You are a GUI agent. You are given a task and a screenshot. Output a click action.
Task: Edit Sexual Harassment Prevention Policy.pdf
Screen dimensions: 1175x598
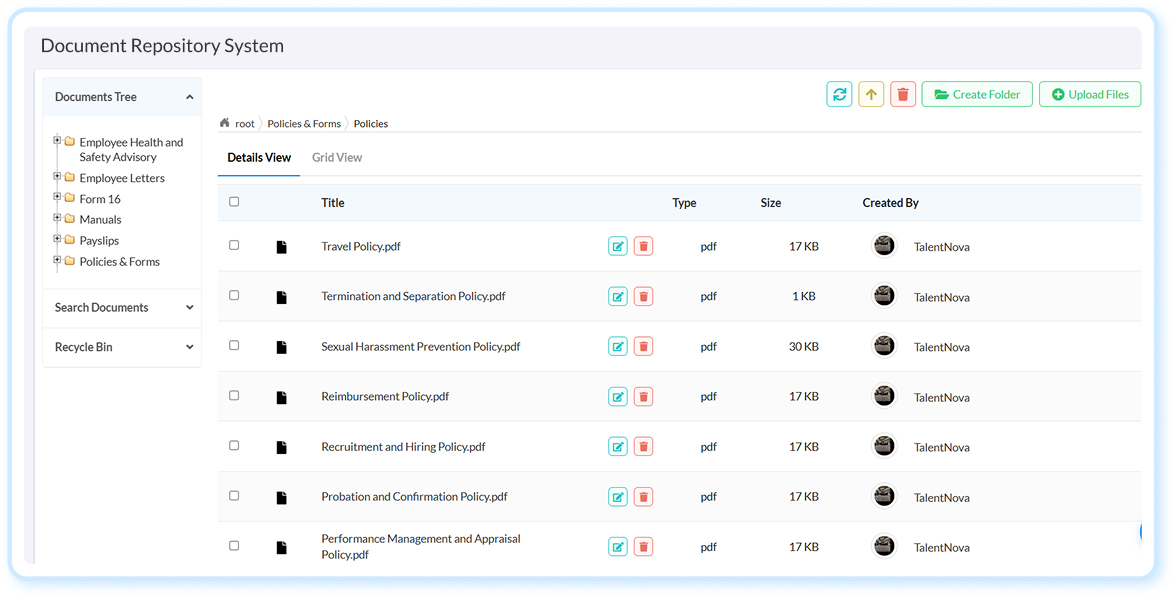[x=617, y=346]
